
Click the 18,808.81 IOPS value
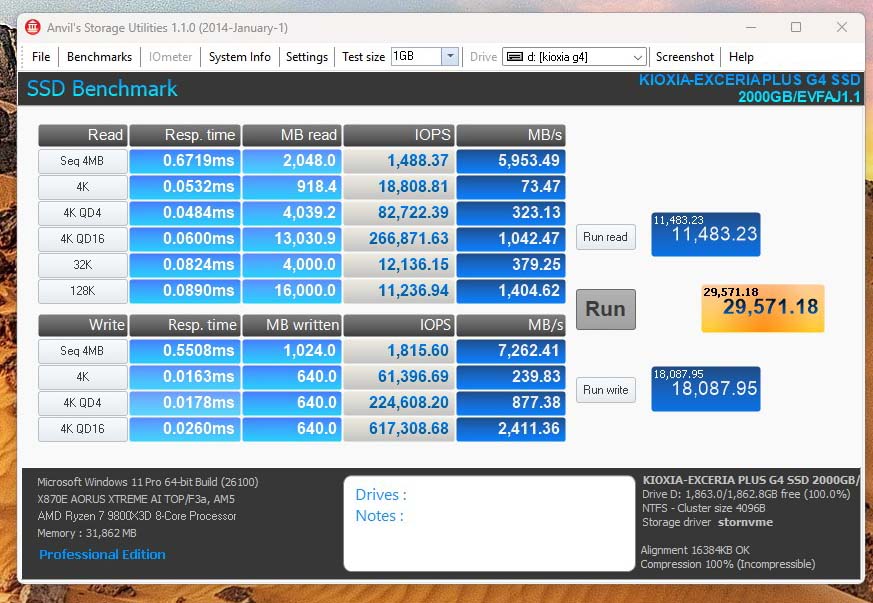[399, 187]
